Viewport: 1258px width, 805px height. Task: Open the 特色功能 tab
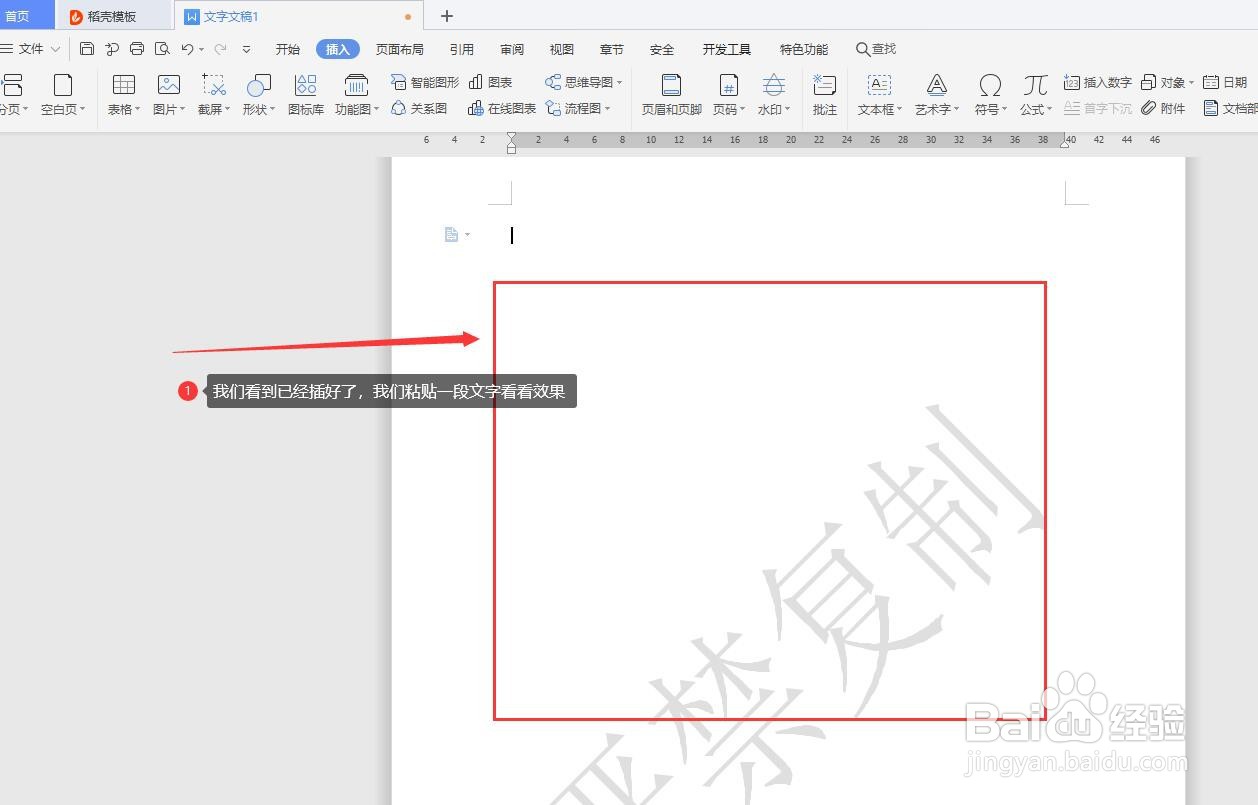pyautogui.click(x=804, y=49)
